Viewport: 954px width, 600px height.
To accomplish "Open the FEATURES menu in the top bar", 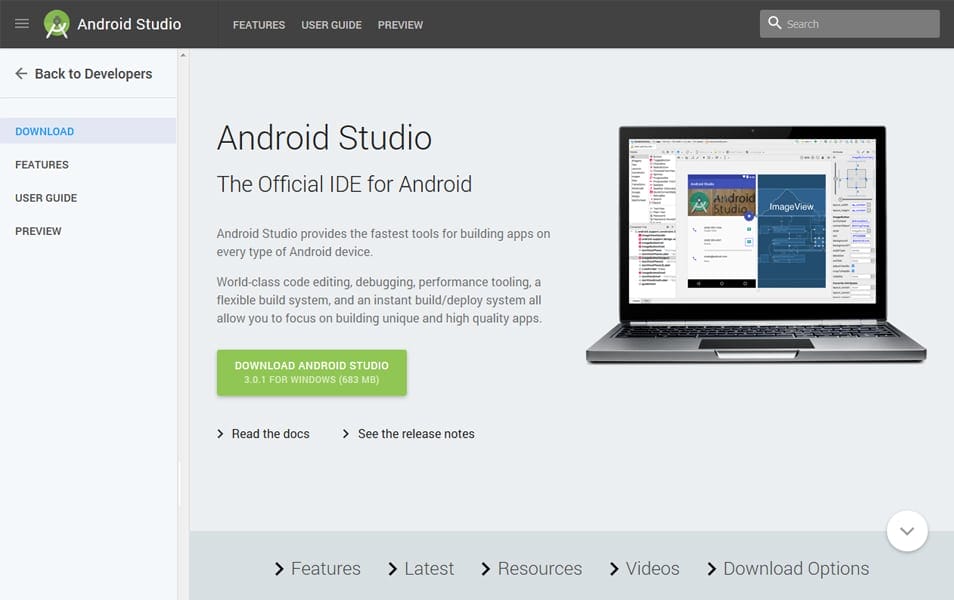I will pyautogui.click(x=258, y=25).
